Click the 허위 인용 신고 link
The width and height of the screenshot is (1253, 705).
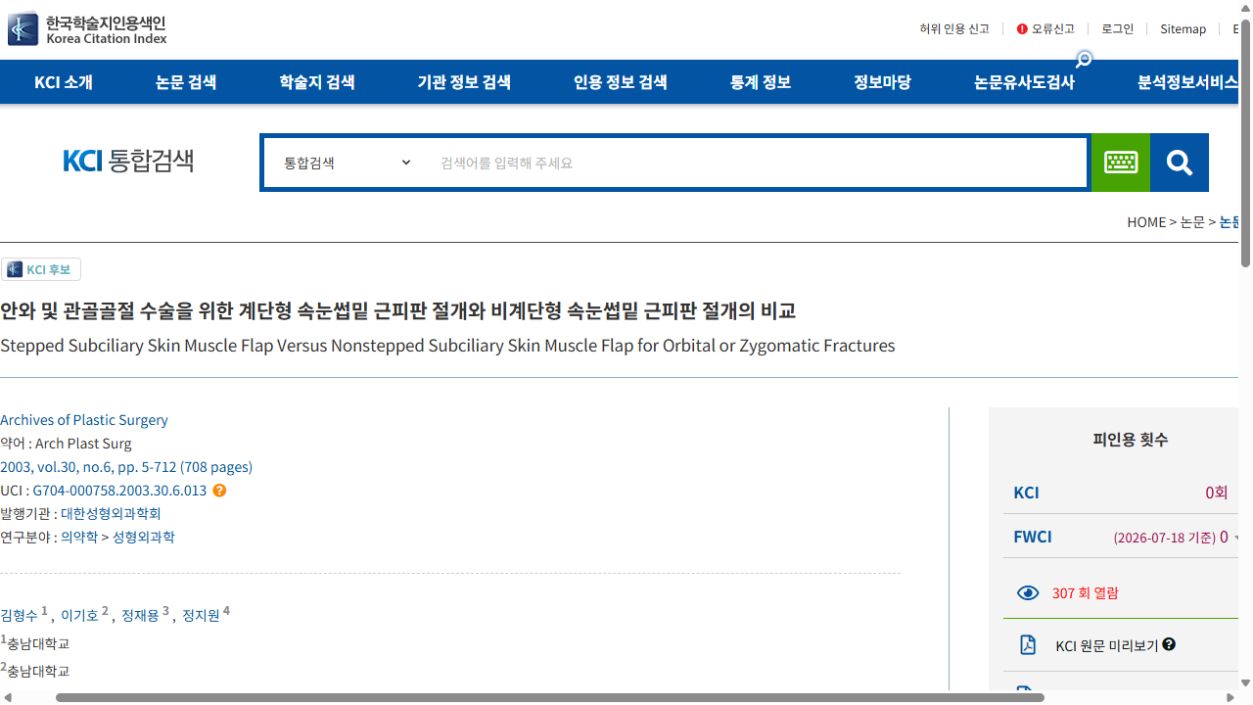[x=954, y=29]
